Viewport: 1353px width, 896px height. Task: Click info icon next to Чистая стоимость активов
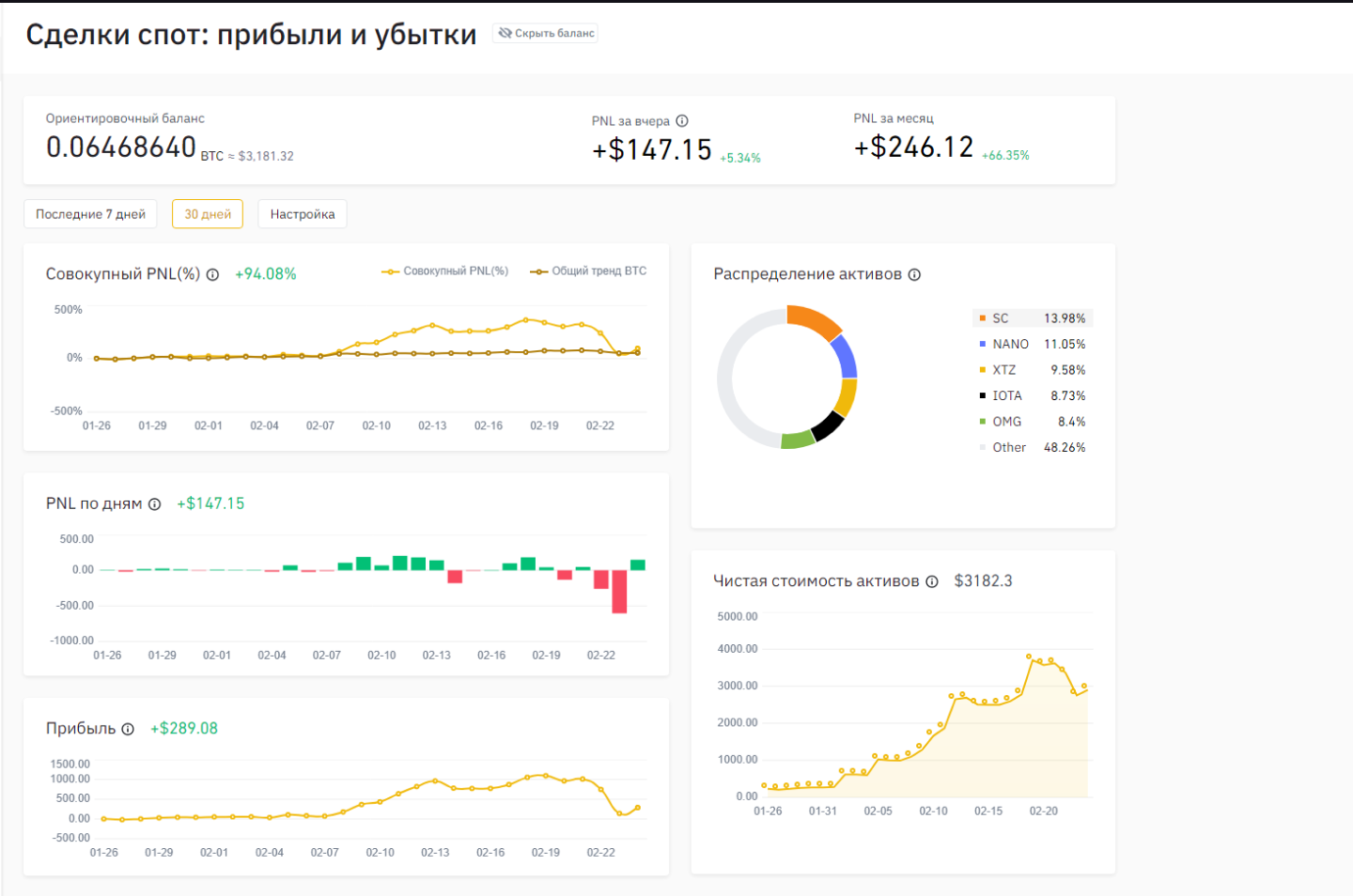(932, 581)
